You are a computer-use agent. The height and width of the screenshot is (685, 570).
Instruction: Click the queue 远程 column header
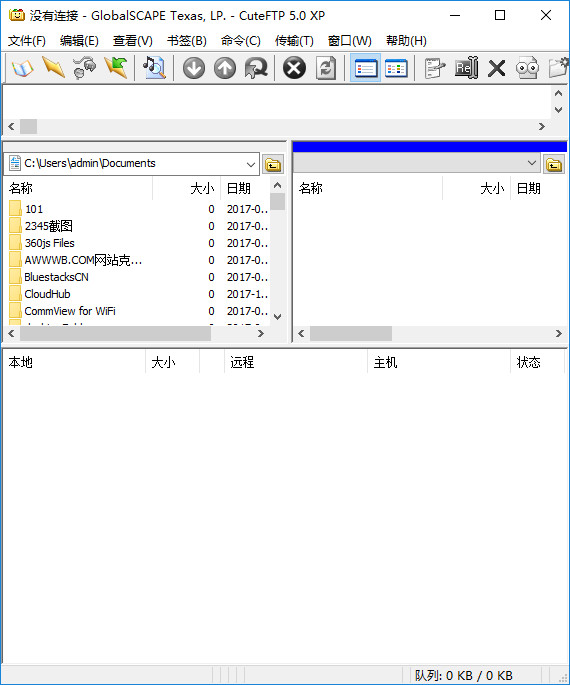296,362
